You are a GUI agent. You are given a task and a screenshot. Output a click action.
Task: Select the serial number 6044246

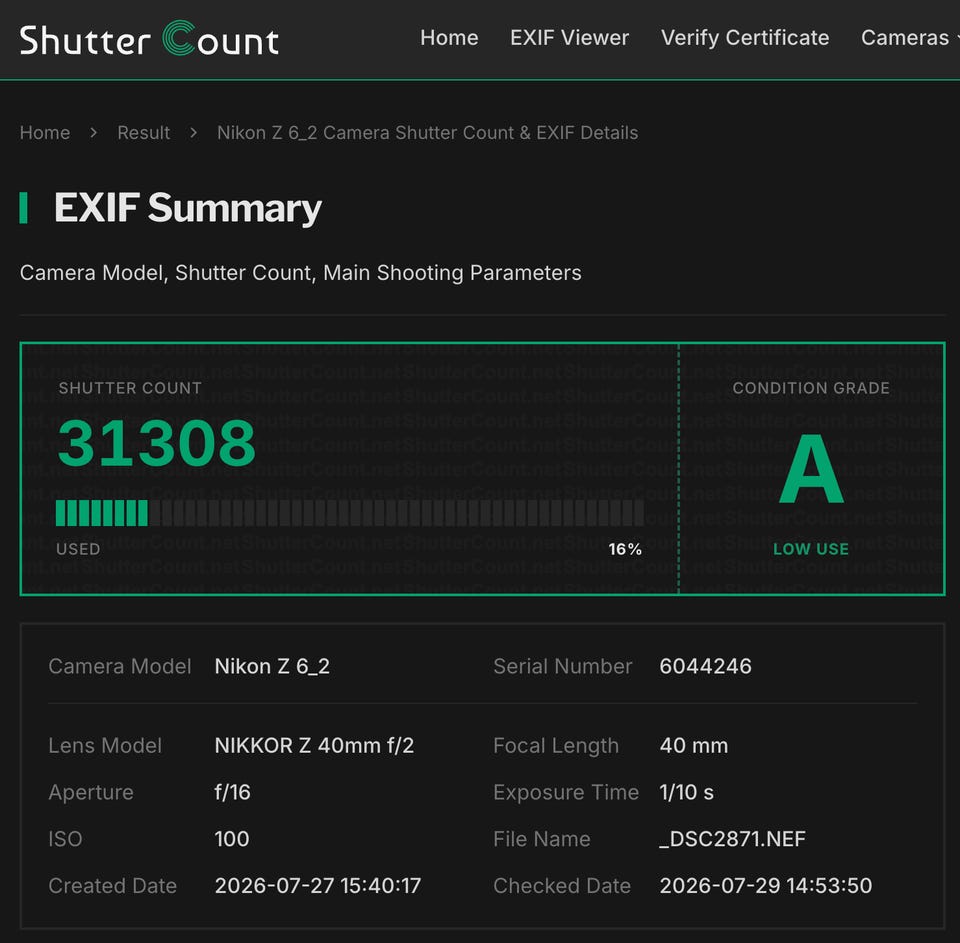(x=705, y=666)
